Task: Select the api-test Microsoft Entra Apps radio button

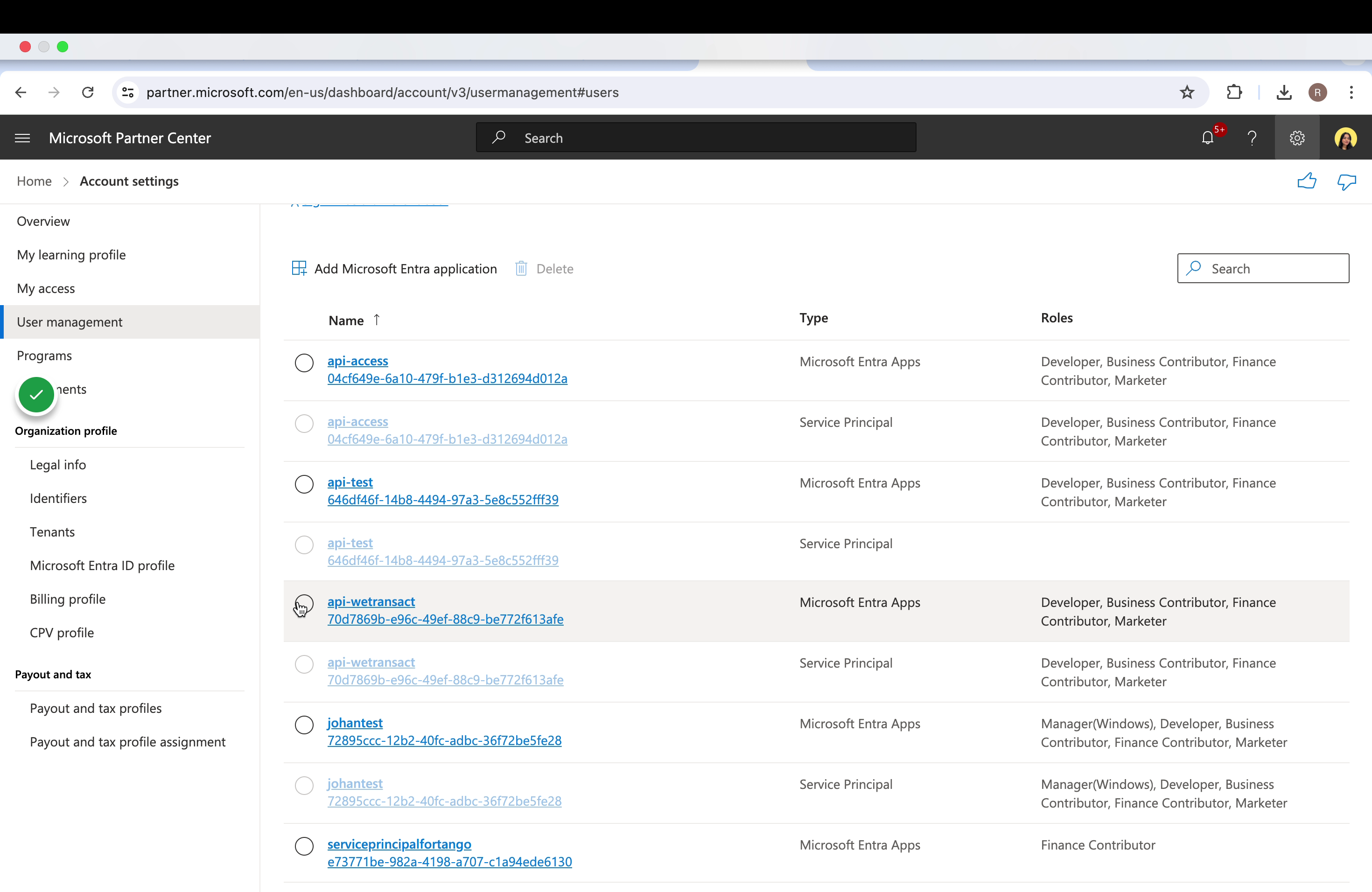Action: pyautogui.click(x=304, y=484)
